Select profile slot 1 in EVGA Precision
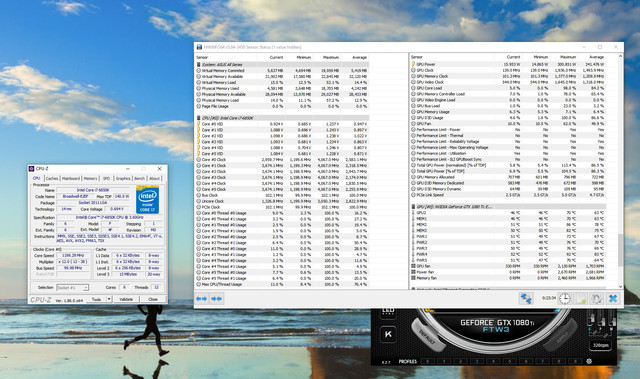Image resolution: width=640 pixels, height=379 pixels. tap(444, 361)
